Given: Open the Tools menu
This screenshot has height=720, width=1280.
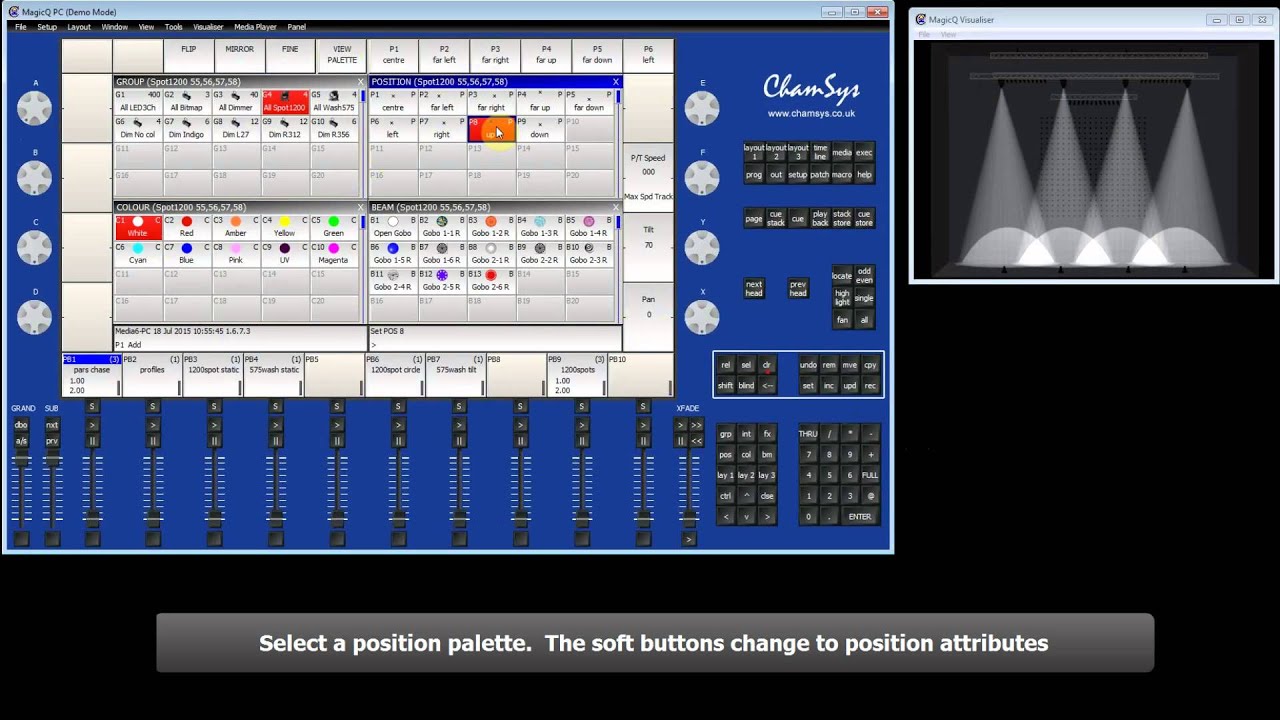Looking at the screenshot, I should 174,27.
